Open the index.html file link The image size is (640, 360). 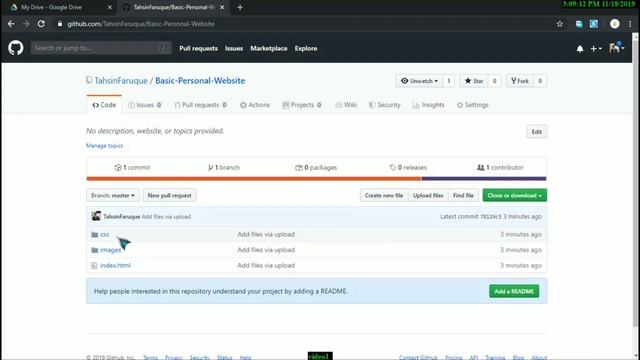[115, 265]
